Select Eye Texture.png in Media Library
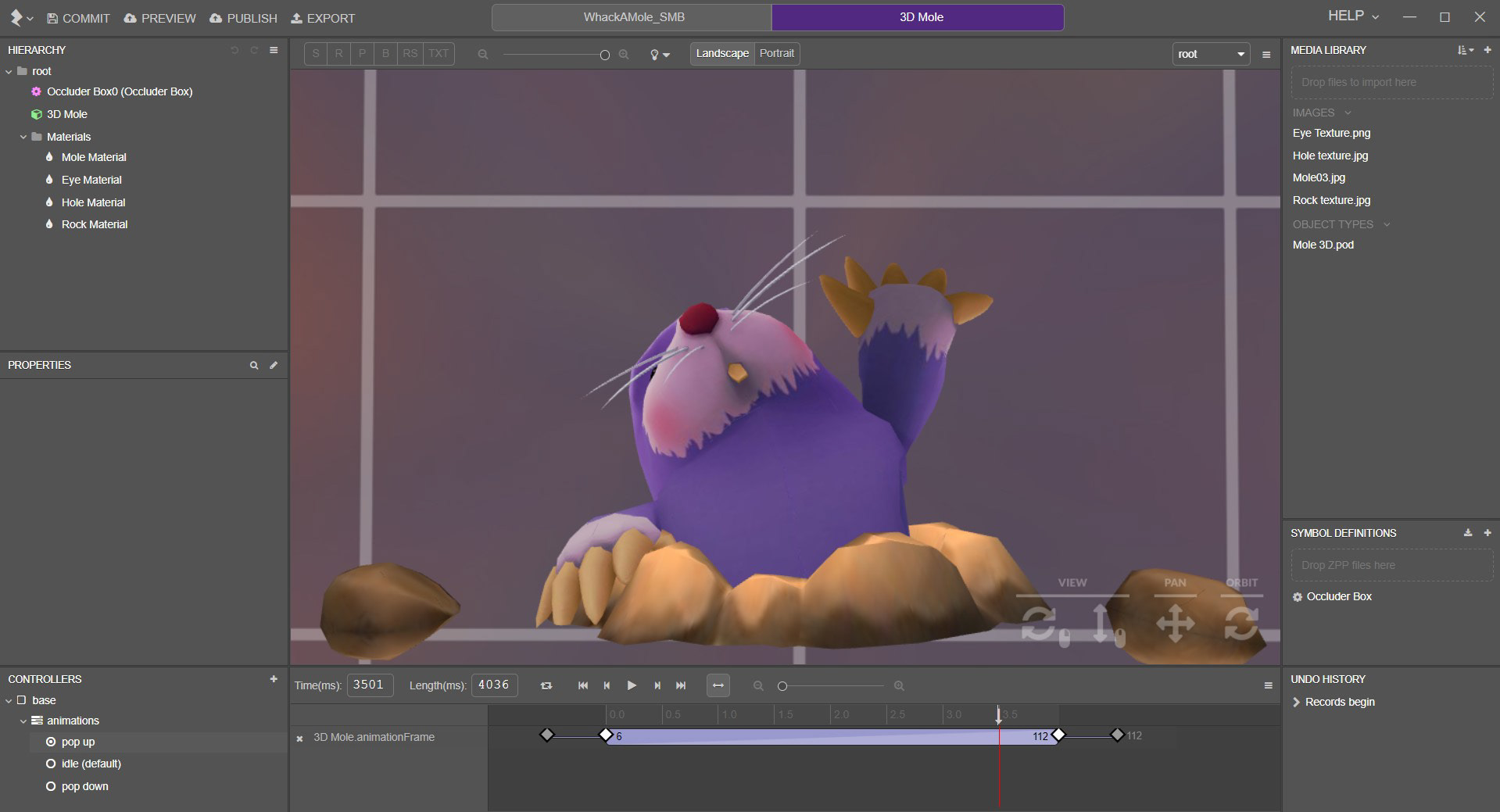Image resolution: width=1500 pixels, height=812 pixels. click(1331, 133)
